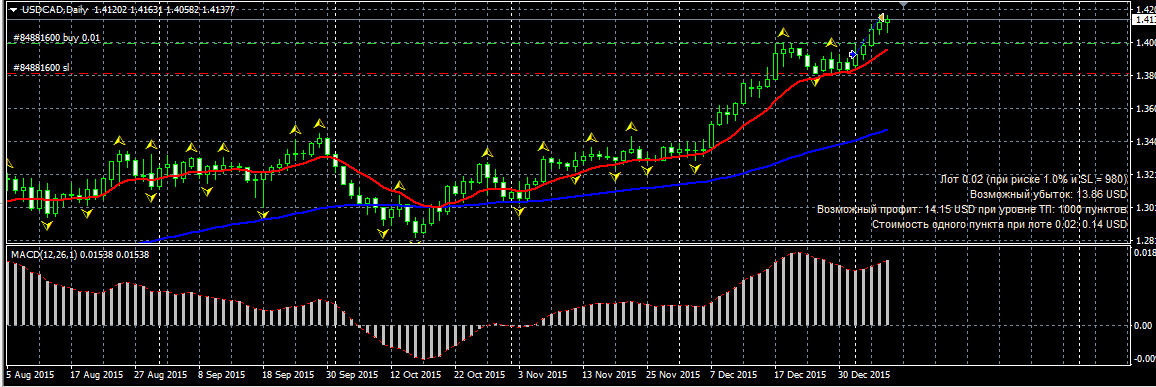Click the '17 Dec 2015' date label
This screenshot has width=1156, height=387.
[x=801, y=374]
